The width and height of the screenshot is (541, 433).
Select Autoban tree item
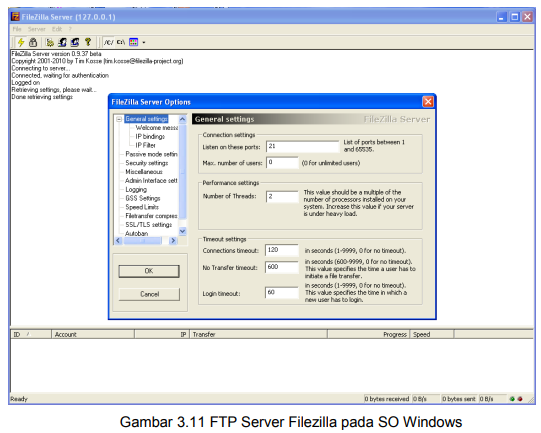136,233
